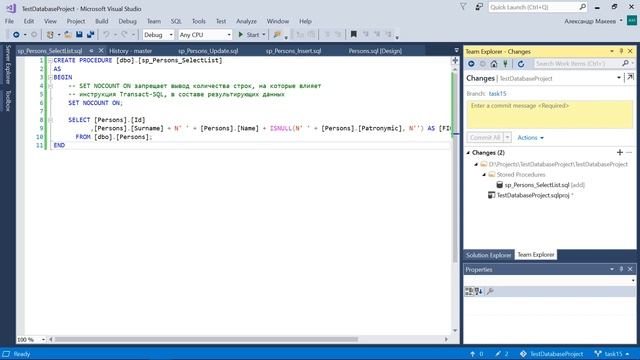Screen dimensions: 640x360
Task: Click the Team Explorer Back icon
Action: click(x=471, y=64)
